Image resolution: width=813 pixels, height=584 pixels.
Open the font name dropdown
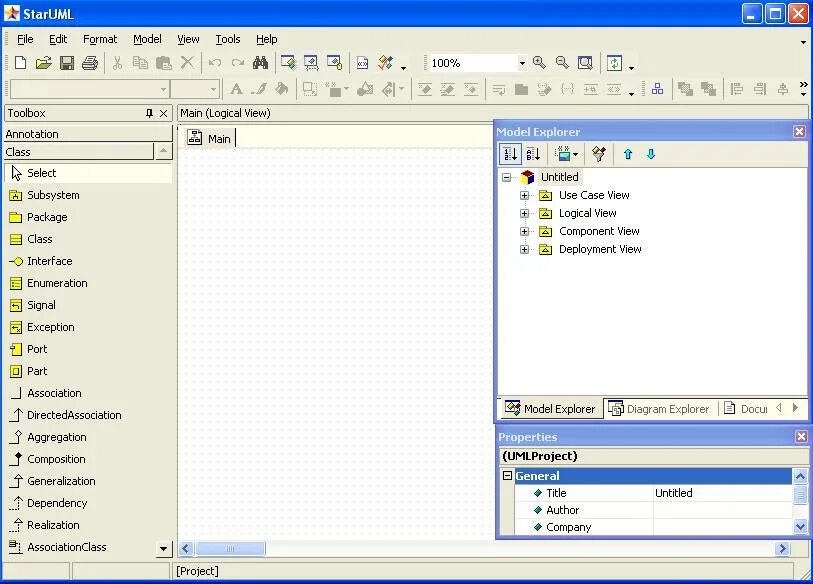coord(163,89)
